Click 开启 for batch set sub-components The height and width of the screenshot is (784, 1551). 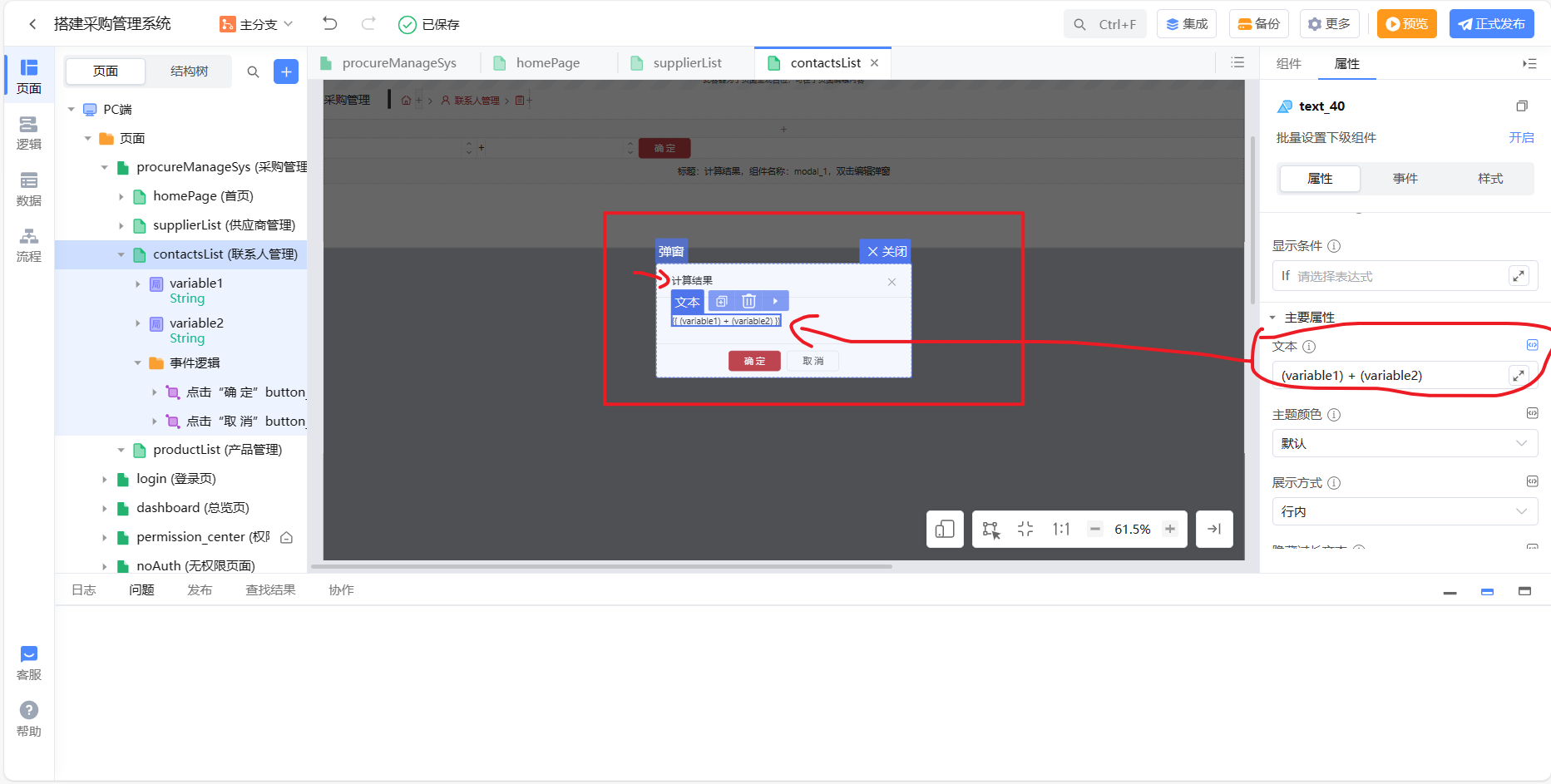1521,137
